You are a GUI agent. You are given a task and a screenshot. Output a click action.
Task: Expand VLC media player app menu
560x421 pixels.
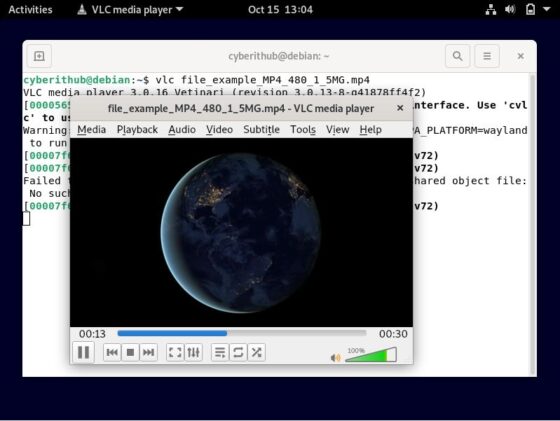click(130, 9)
